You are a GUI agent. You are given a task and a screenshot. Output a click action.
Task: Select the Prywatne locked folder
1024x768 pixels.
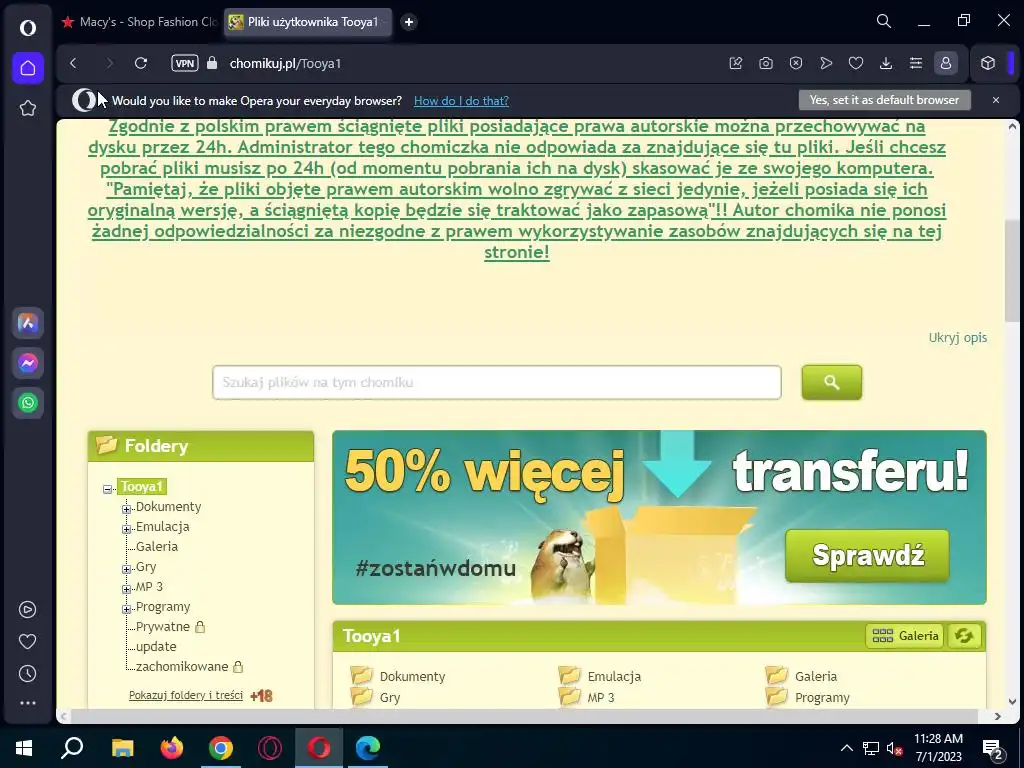pos(163,626)
